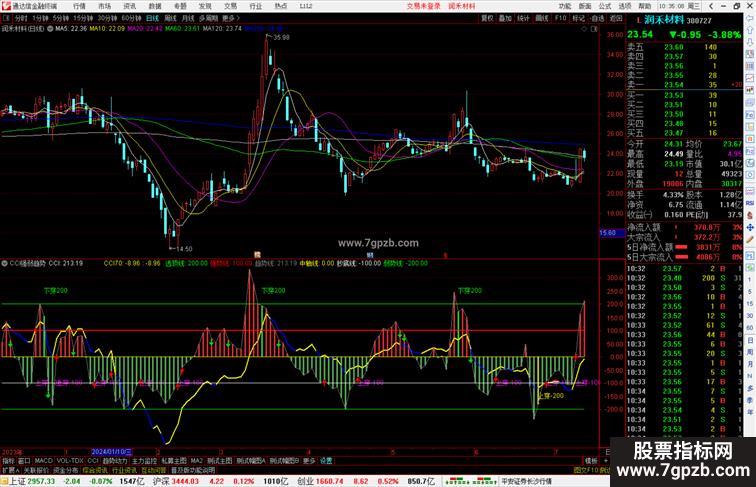Click the up-arrow icon in right sidebar
This screenshot has height=487, width=756.
[750, 31]
